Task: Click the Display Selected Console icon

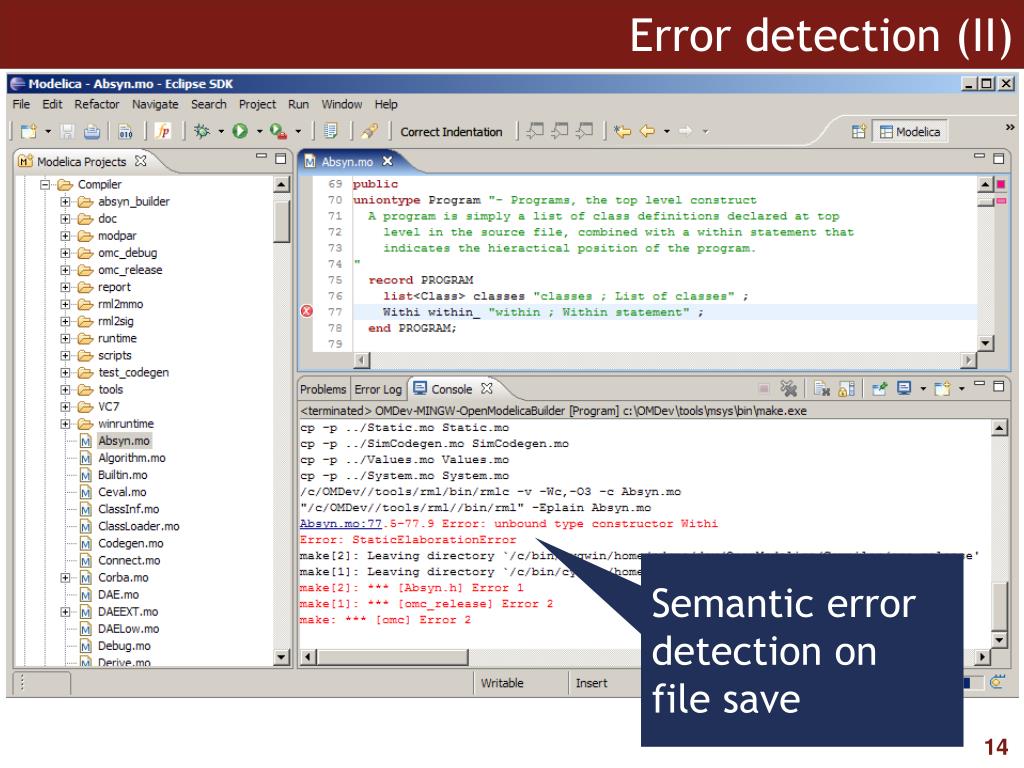Action: click(904, 389)
